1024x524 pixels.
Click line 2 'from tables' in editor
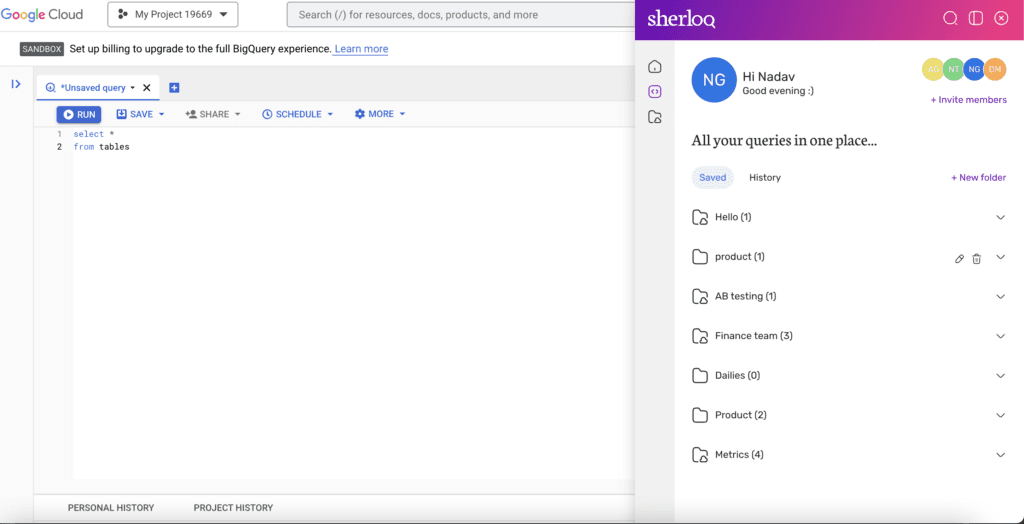pos(101,147)
